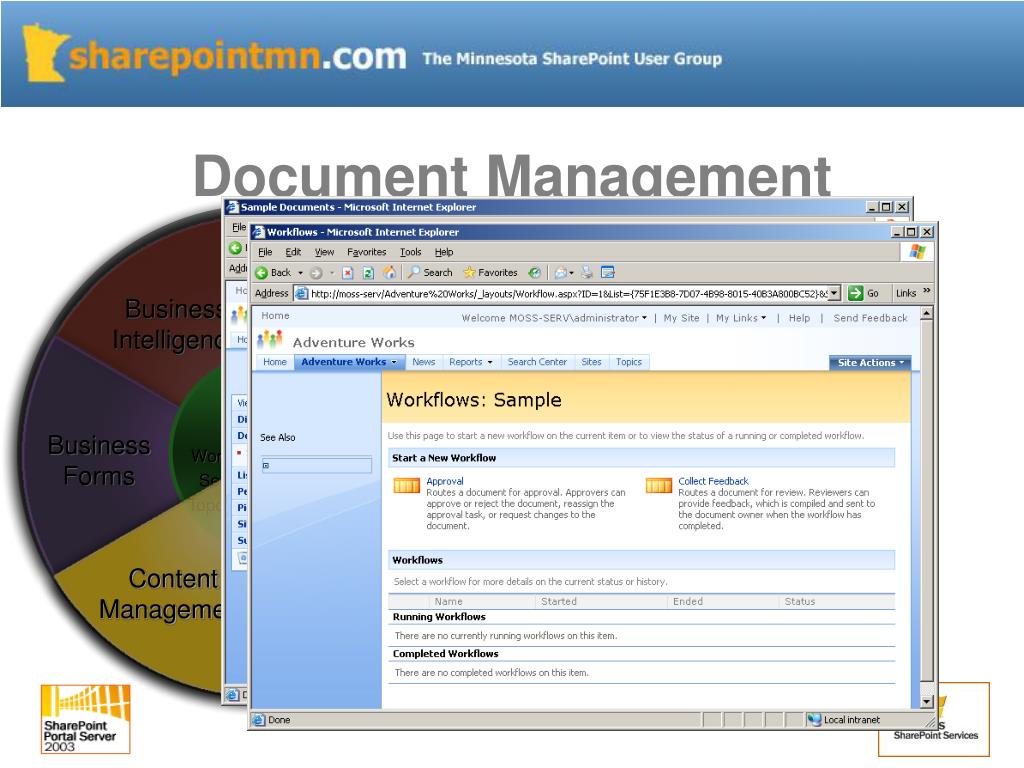Click the Links toolbar label
The width and height of the screenshot is (1024, 768).
coord(906,293)
